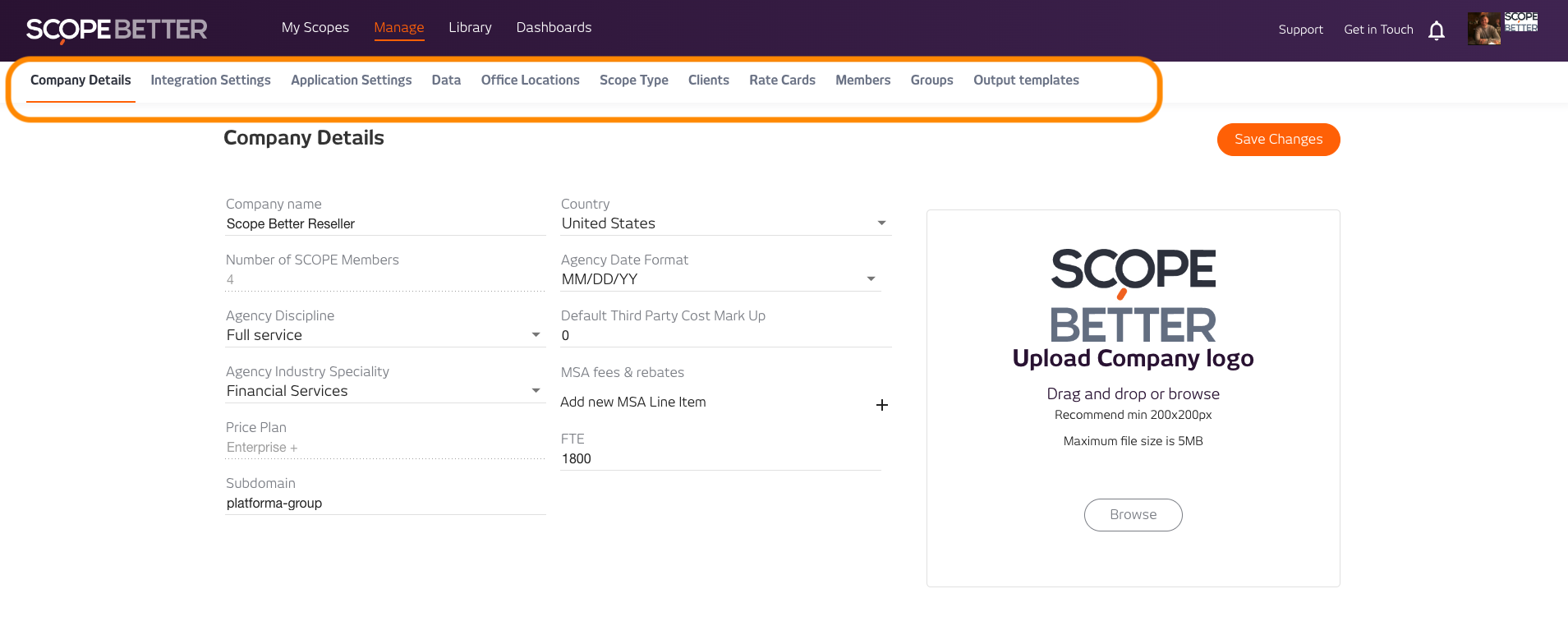Go to Library in top navigation
Viewport: 1568px width, 644px height.
coord(470,27)
